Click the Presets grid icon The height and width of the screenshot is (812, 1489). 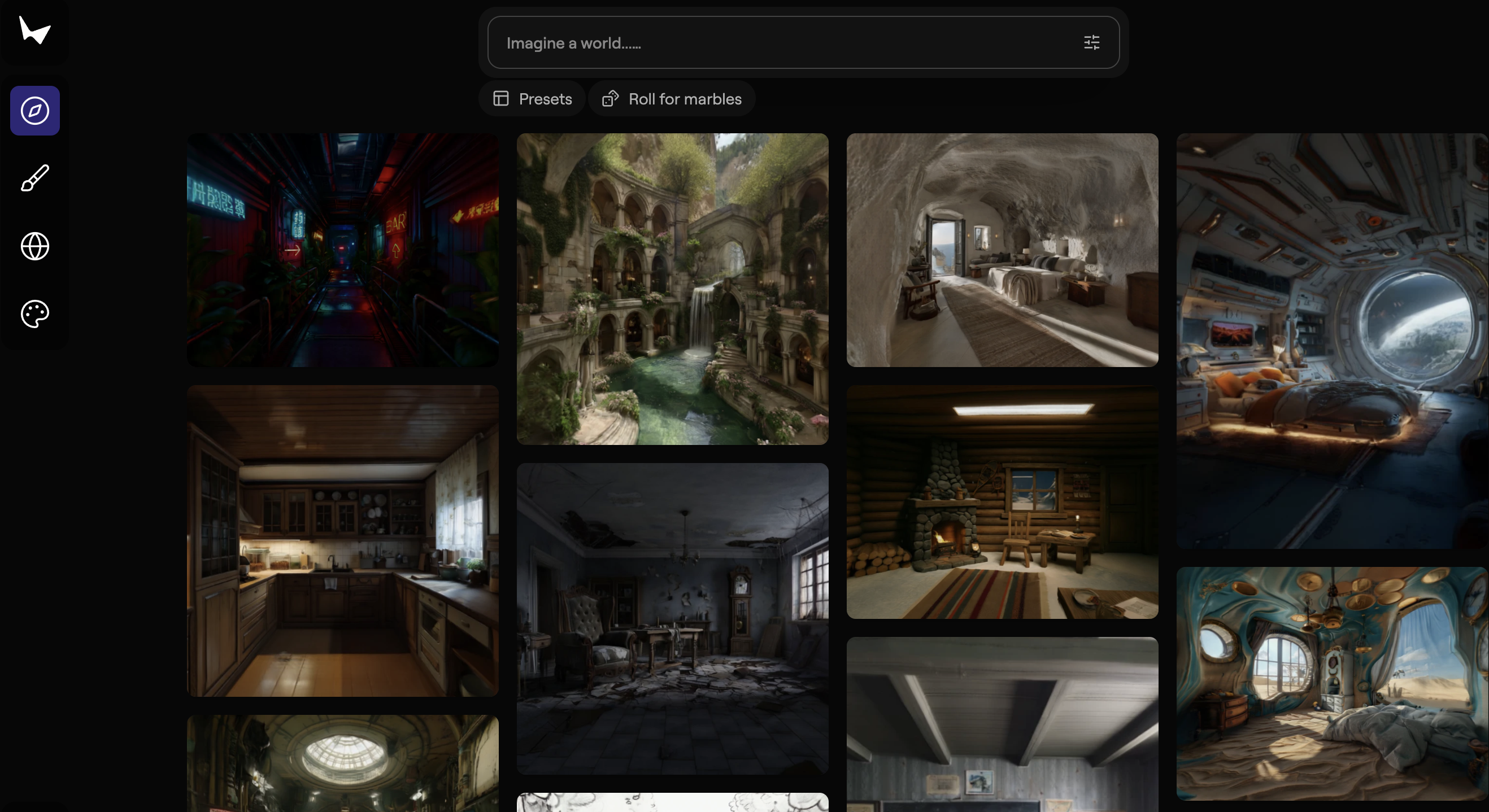click(x=501, y=99)
